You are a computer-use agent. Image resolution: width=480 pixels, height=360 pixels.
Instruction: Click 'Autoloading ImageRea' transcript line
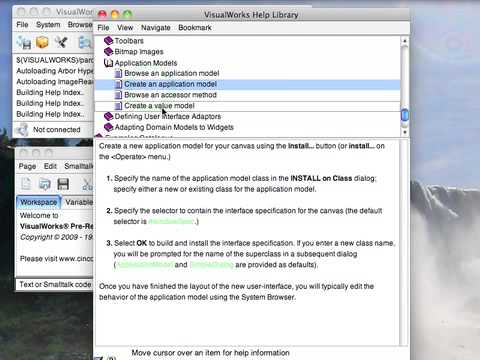pos(55,82)
